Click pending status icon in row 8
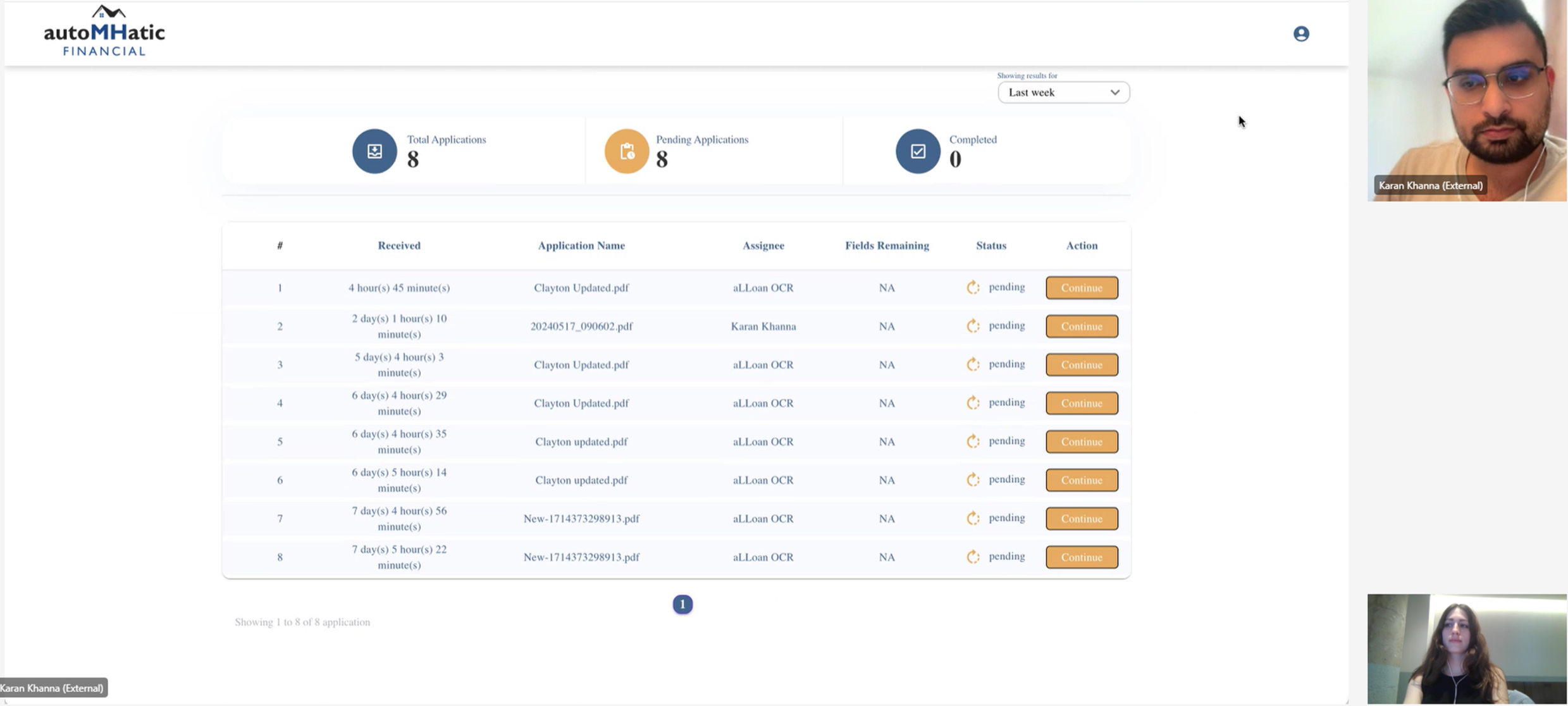 (973, 557)
